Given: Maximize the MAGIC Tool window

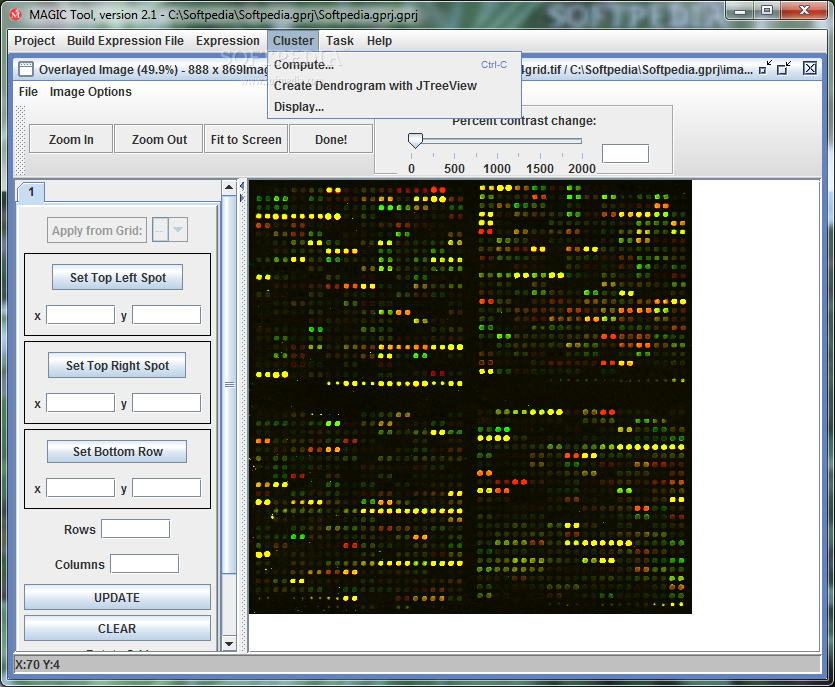Looking at the screenshot, I should [767, 10].
